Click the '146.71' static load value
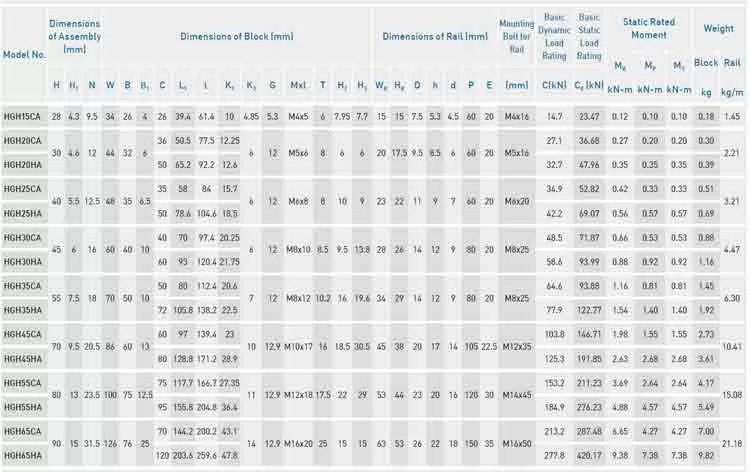The width and height of the screenshot is (750, 472). point(589,334)
